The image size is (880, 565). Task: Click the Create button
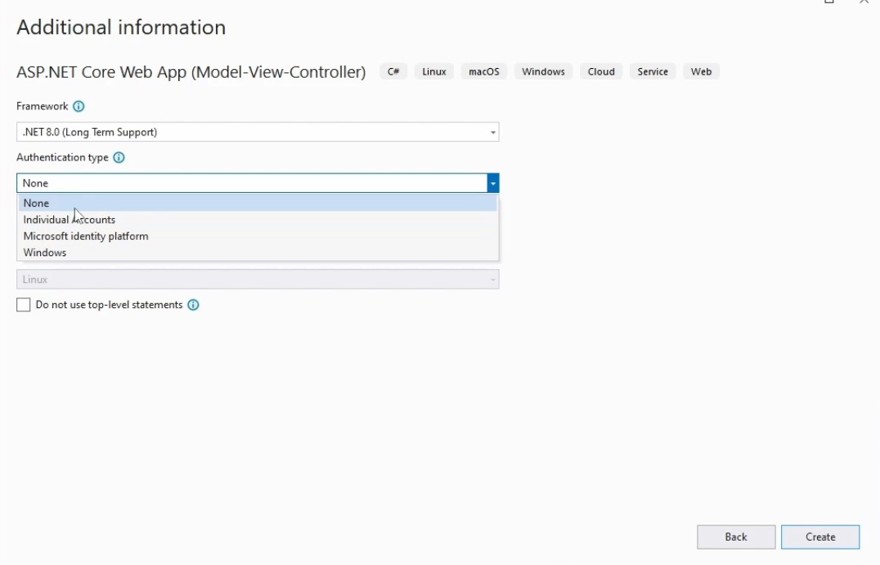point(820,537)
